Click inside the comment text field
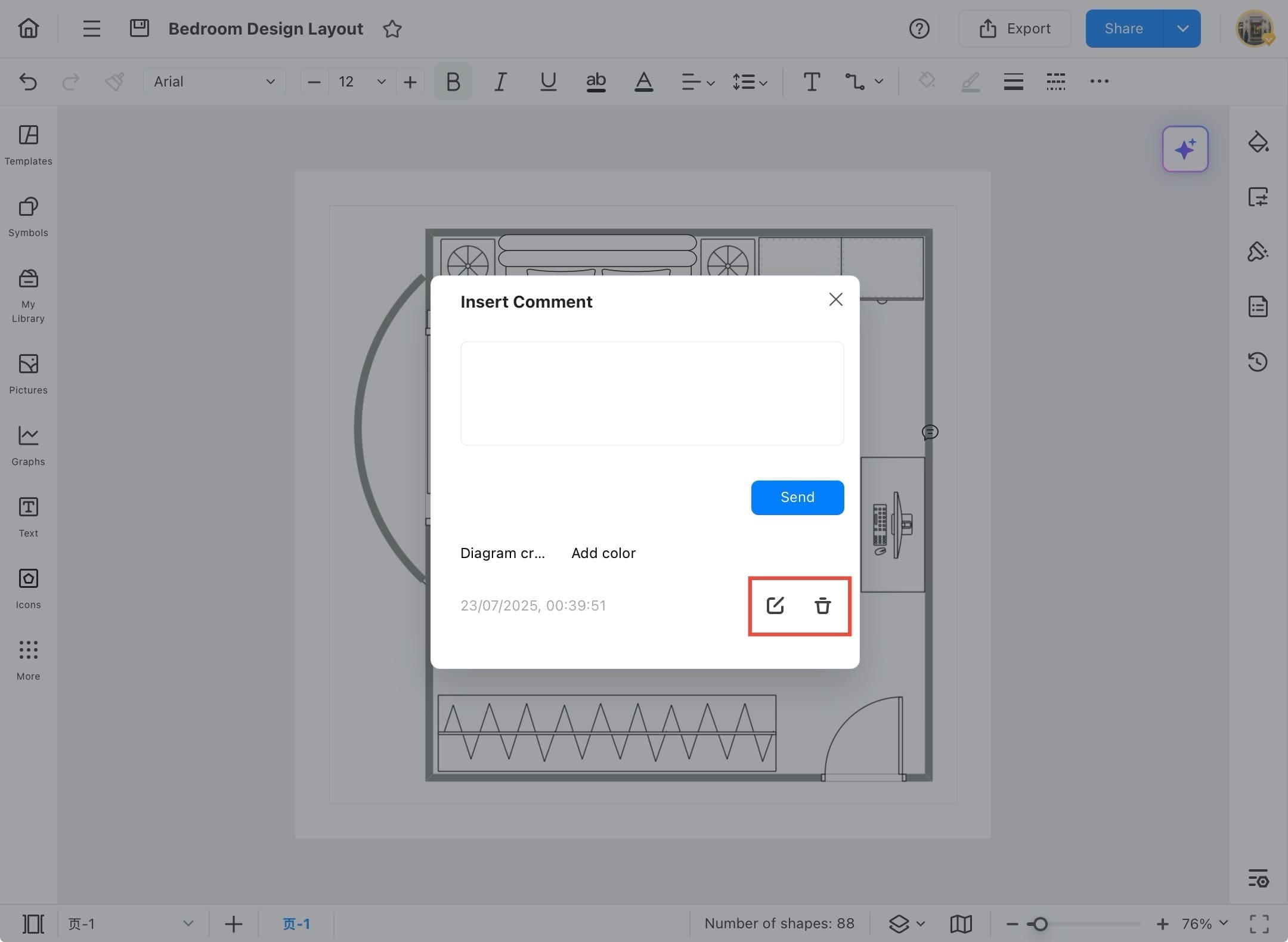The width and height of the screenshot is (1288, 942). point(651,393)
